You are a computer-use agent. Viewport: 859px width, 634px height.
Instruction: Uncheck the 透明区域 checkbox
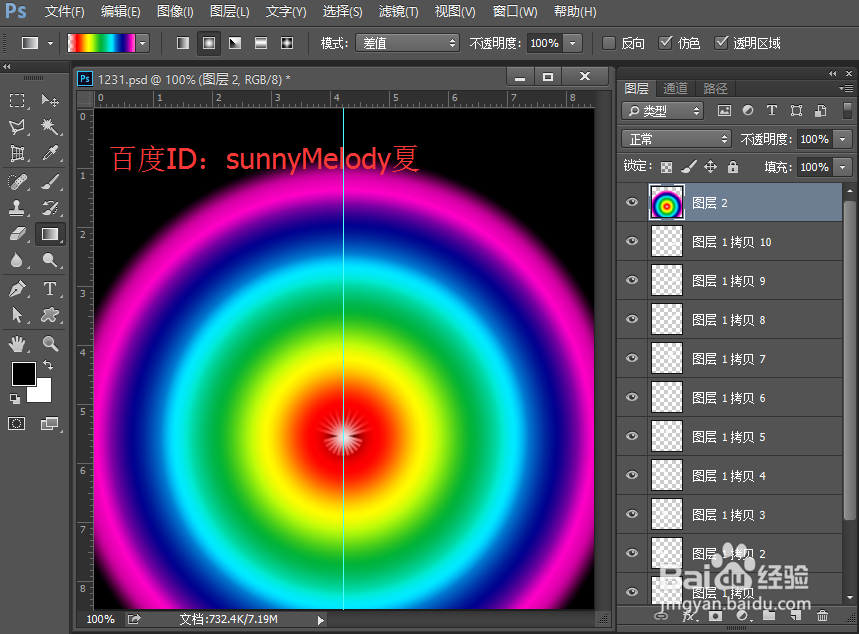click(x=721, y=43)
